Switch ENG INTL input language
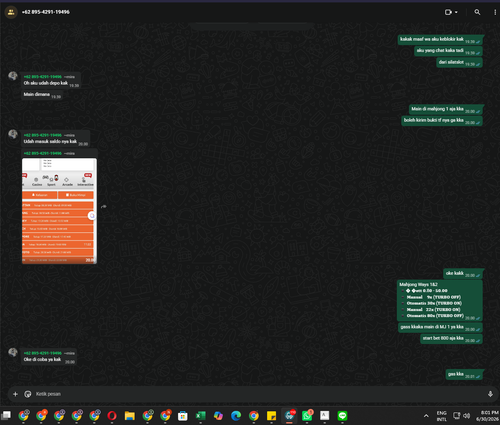Screen dimensions: 500x425 pyautogui.click(x=442, y=416)
